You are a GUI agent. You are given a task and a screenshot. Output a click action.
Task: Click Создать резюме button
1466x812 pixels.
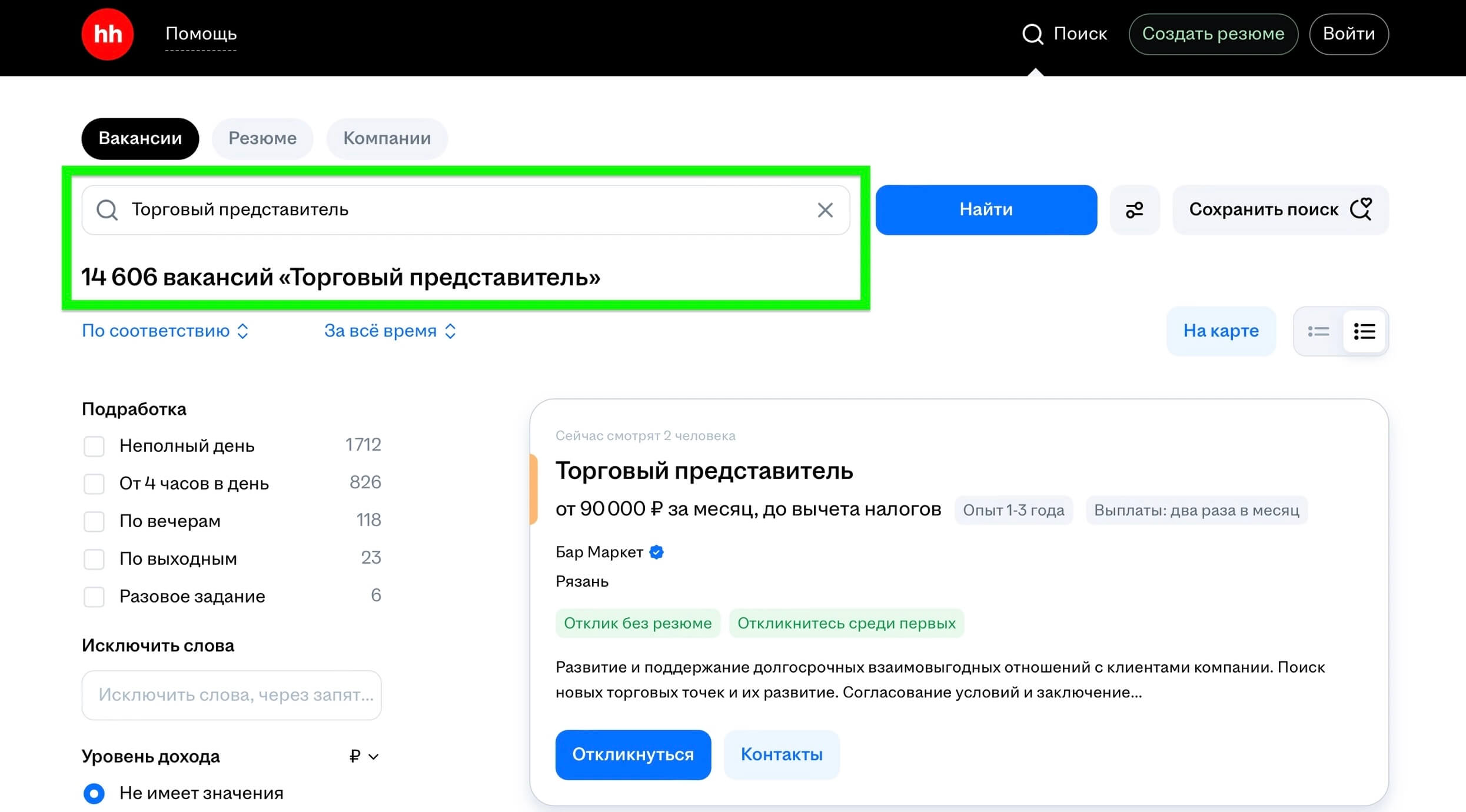point(1214,34)
